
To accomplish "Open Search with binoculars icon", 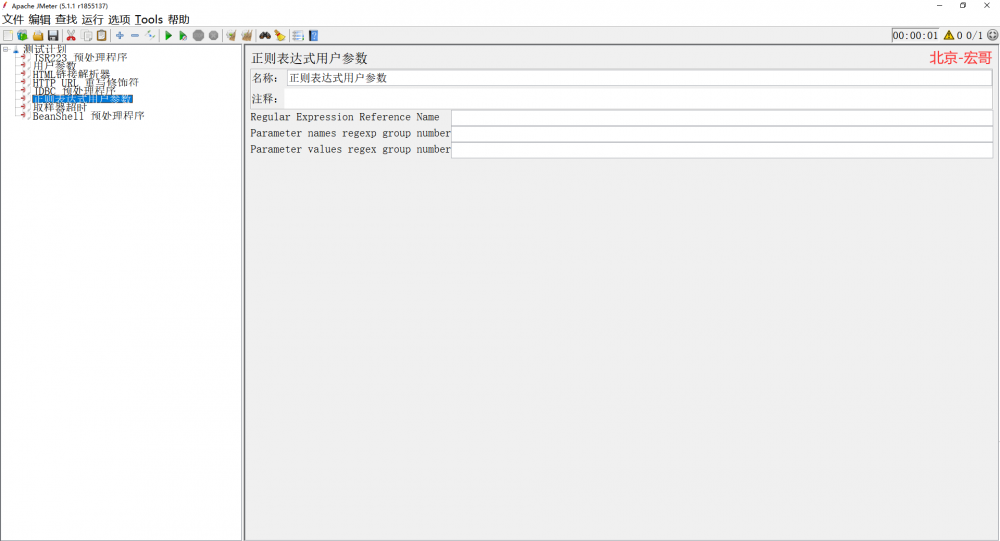I will point(265,36).
